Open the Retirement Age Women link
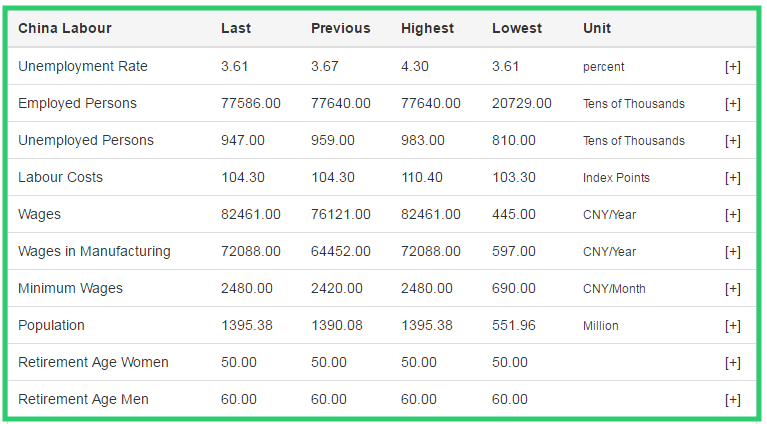The height and width of the screenshot is (424, 767). [93, 362]
